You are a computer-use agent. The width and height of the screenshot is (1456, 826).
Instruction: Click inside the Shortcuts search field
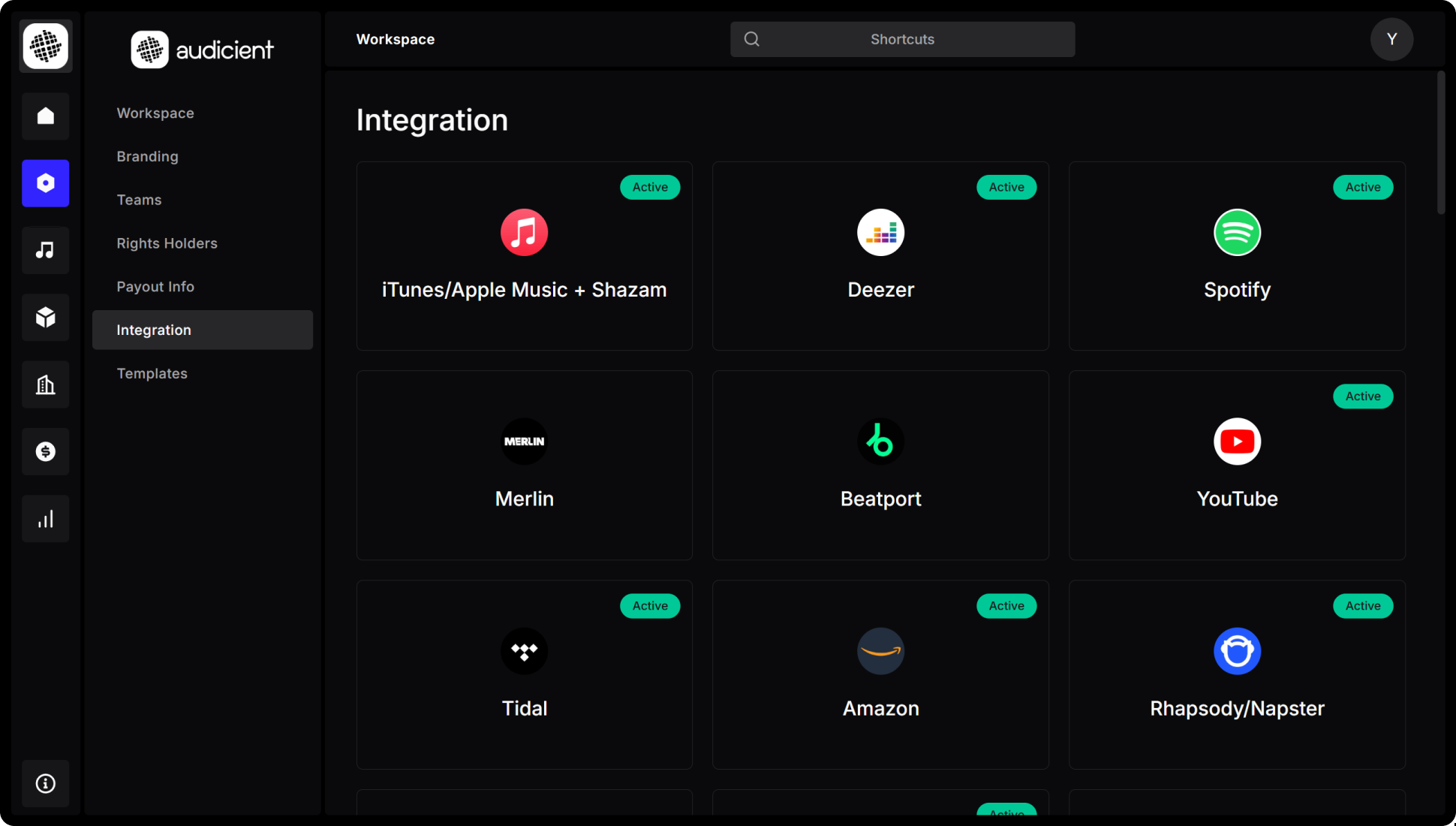point(902,38)
